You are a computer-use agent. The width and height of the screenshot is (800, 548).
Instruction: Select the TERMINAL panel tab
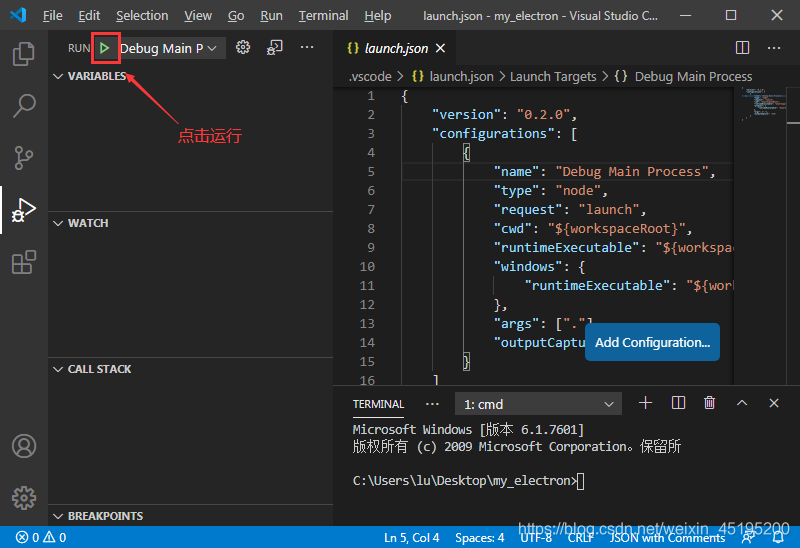pos(378,404)
